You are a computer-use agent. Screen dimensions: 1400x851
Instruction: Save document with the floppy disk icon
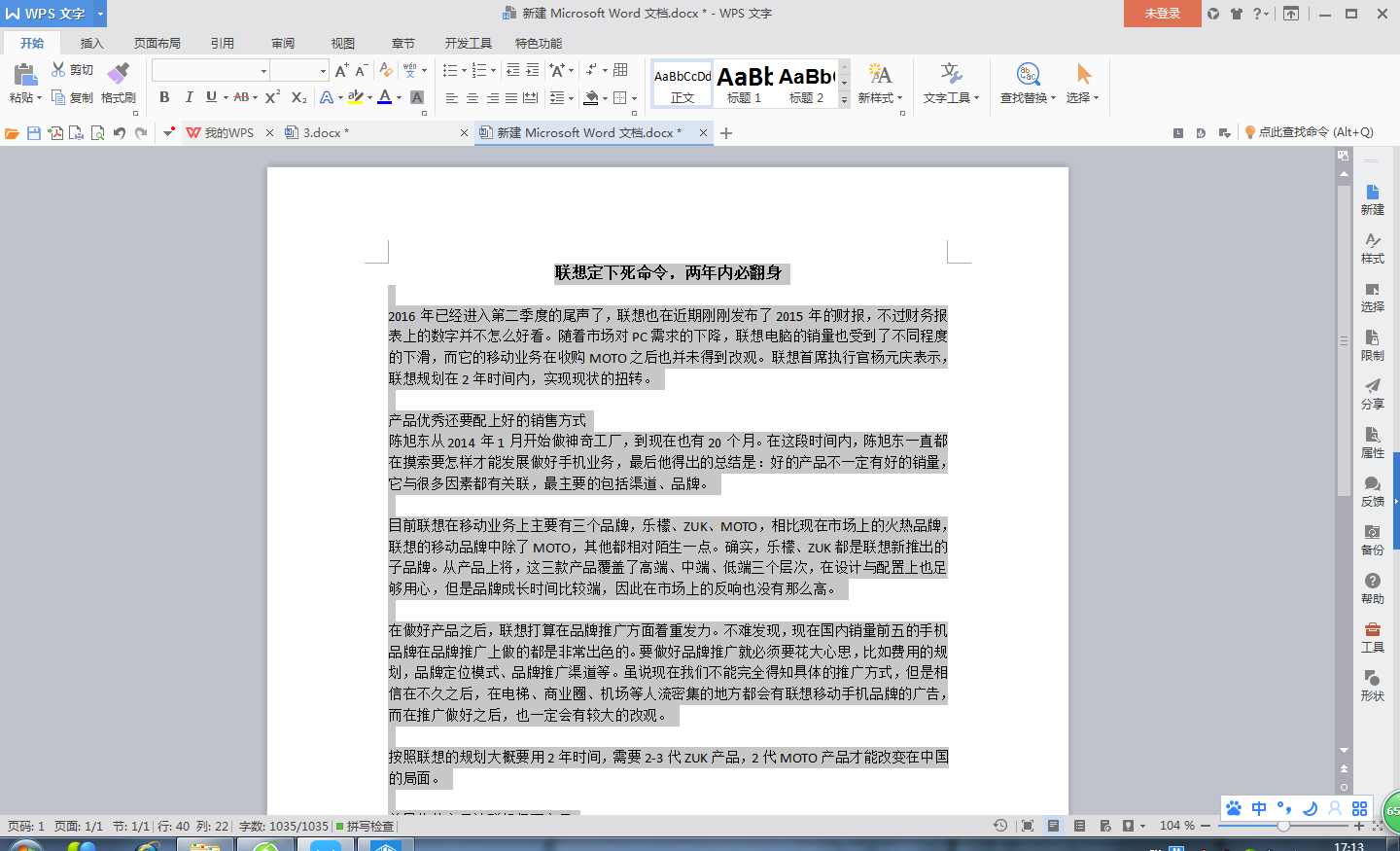(34, 133)
